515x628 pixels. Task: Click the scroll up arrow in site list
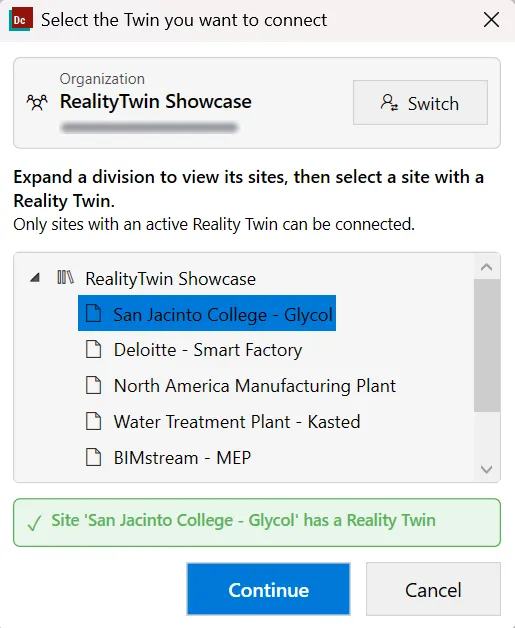pyautogui.click(x=487, y=267)
